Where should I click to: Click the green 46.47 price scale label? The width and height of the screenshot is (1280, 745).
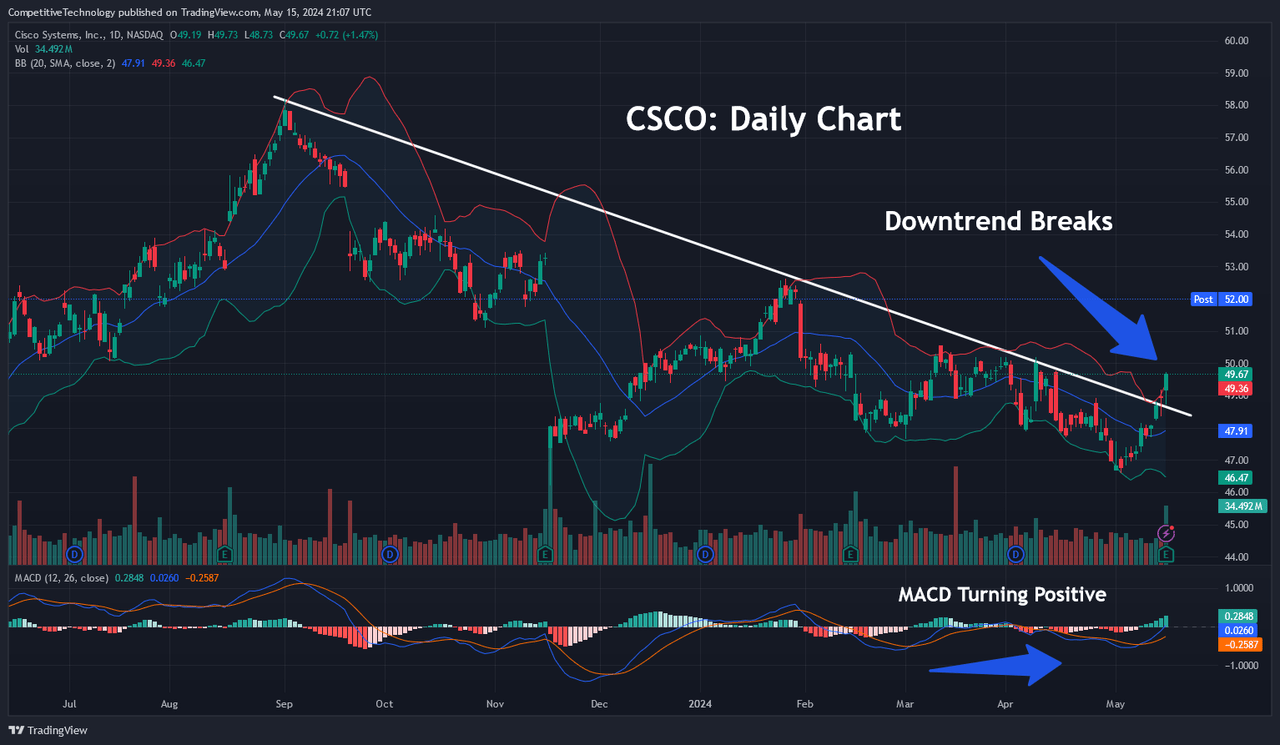(x=1233, y=478)
